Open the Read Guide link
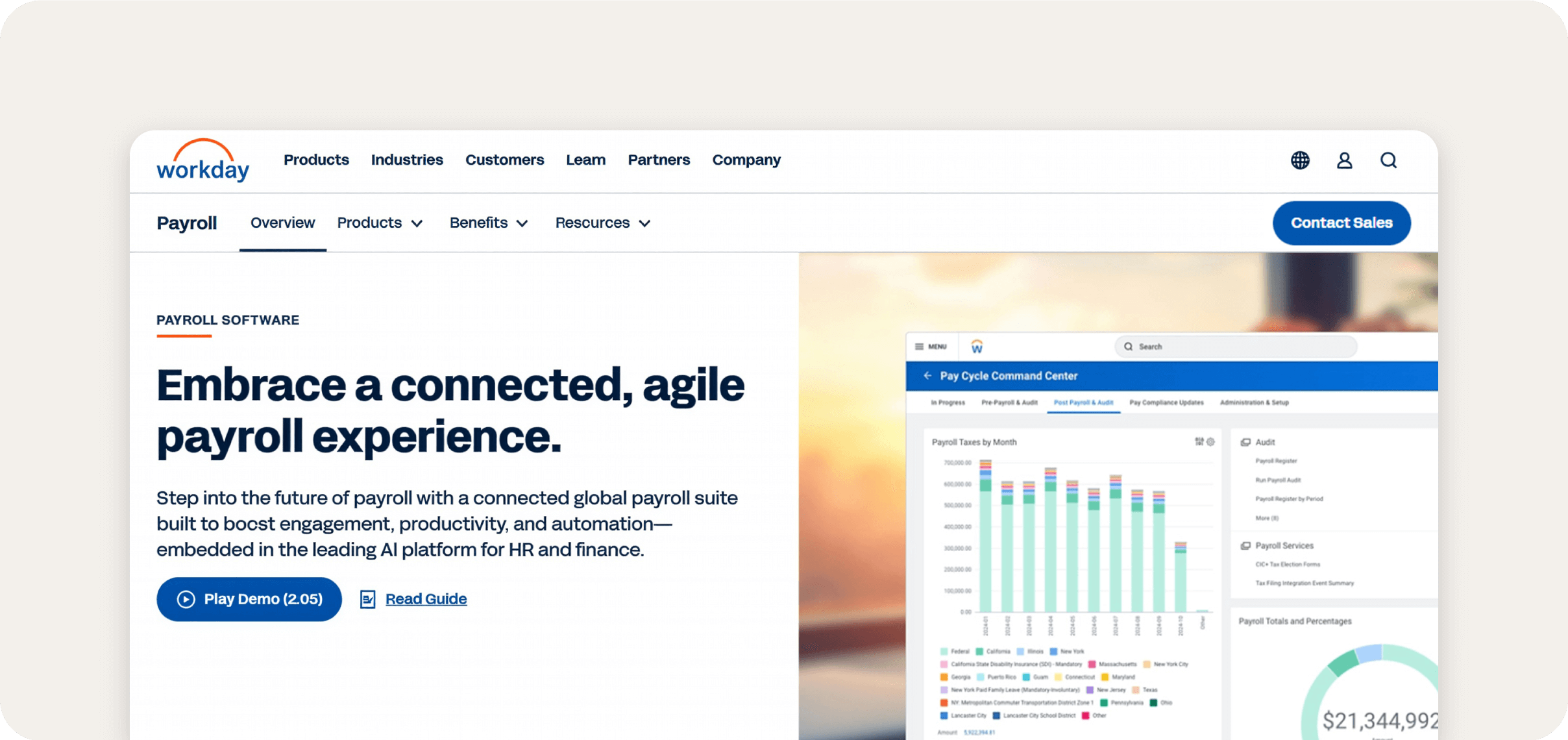This screenshot has height=740, width=1568. pyautogui.click(x=426, y=598)
